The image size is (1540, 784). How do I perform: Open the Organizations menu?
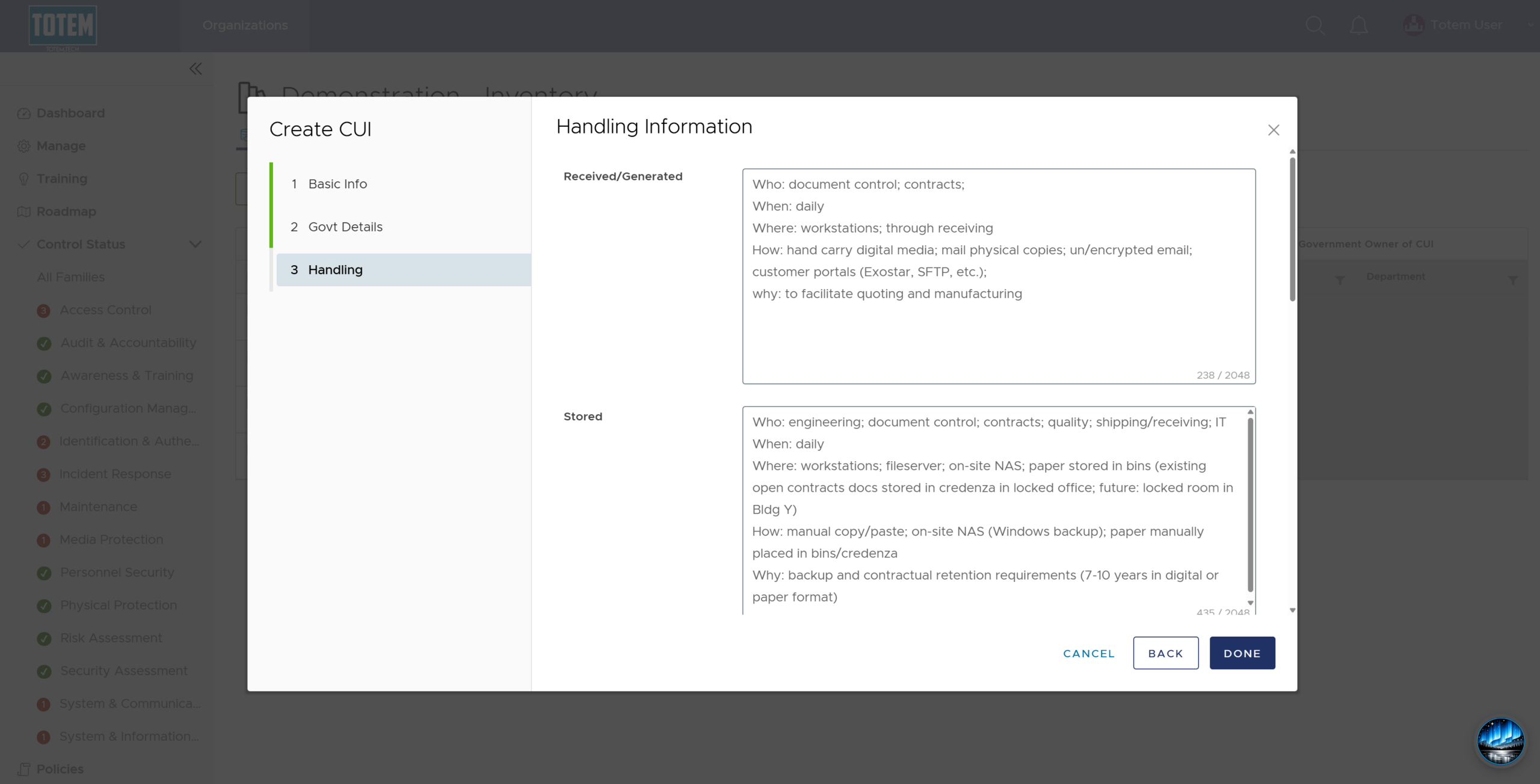pyautogui.click(x=245, y=25)
